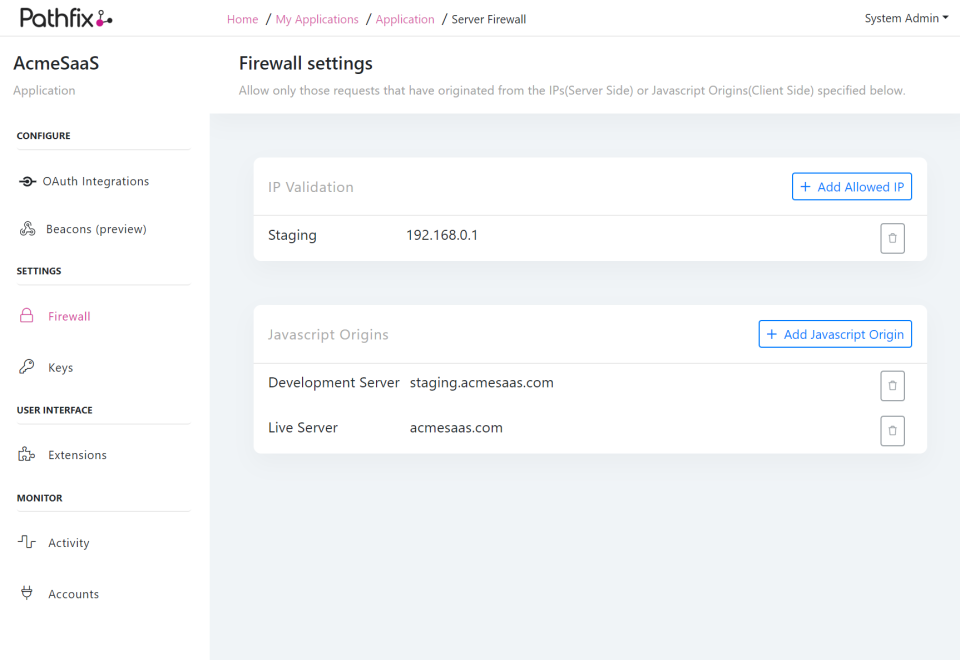Click the Add Allowed IP button
960x660 pixels.
(851, 186)
